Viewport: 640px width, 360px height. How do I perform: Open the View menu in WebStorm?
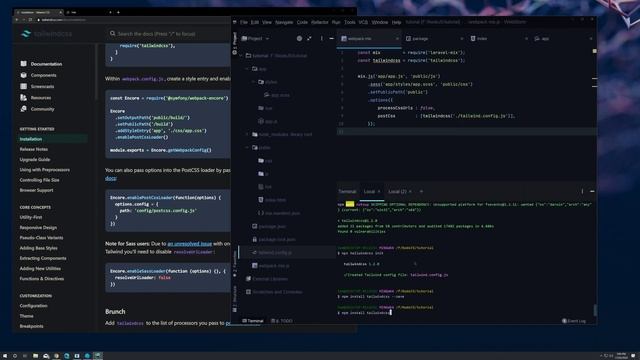tap(267, 22)
